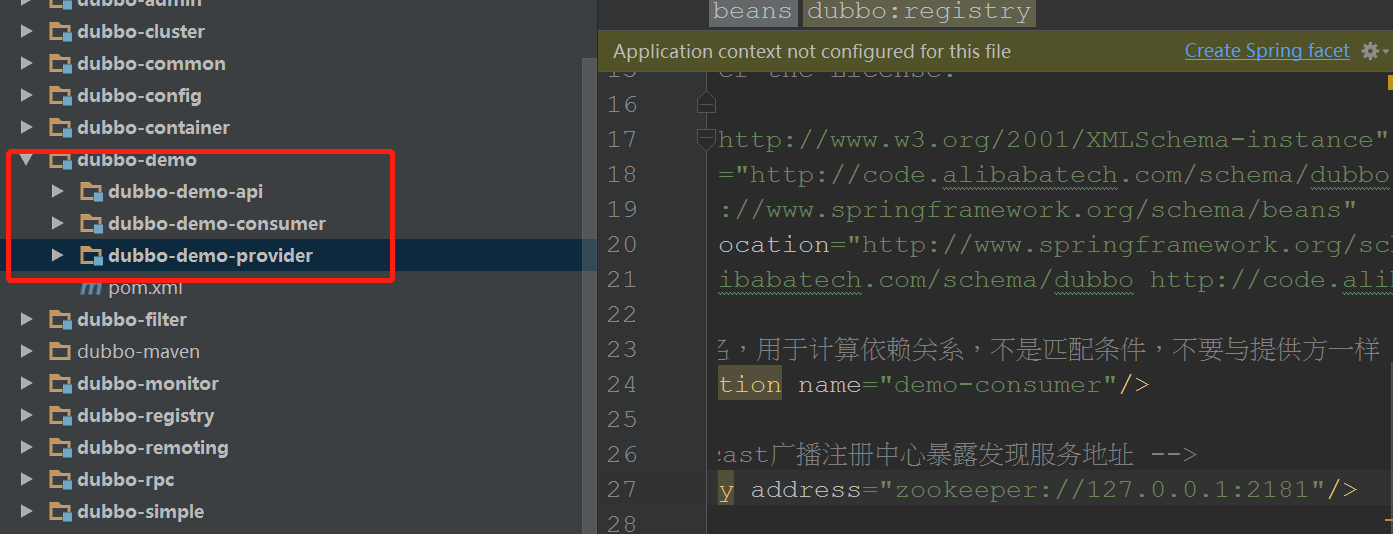Expand the dubbo-remoting module
The height and width of the screenshot is (534, 1393).
tap(27, 448)
